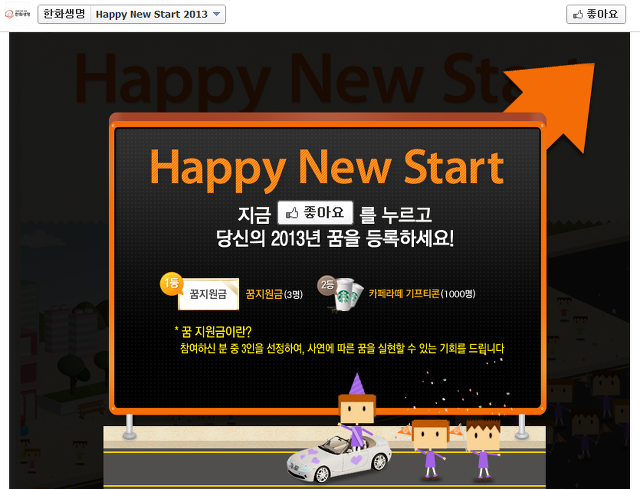Viewport: 640px width, 489px height.
Task: Click the 좋아요 button inside the billboard
Action: 315,213
